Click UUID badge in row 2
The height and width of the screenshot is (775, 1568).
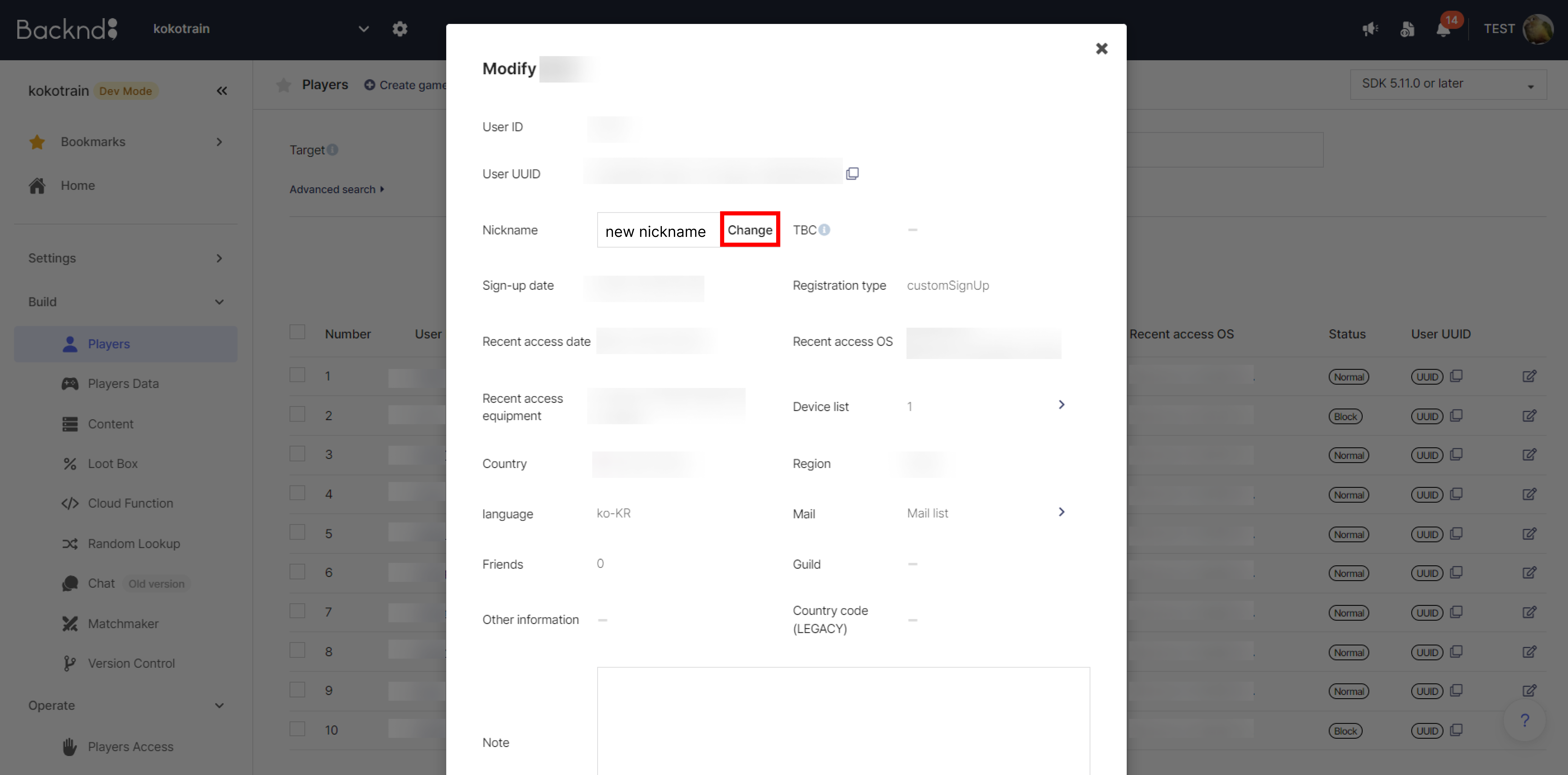coord(1427,417)
